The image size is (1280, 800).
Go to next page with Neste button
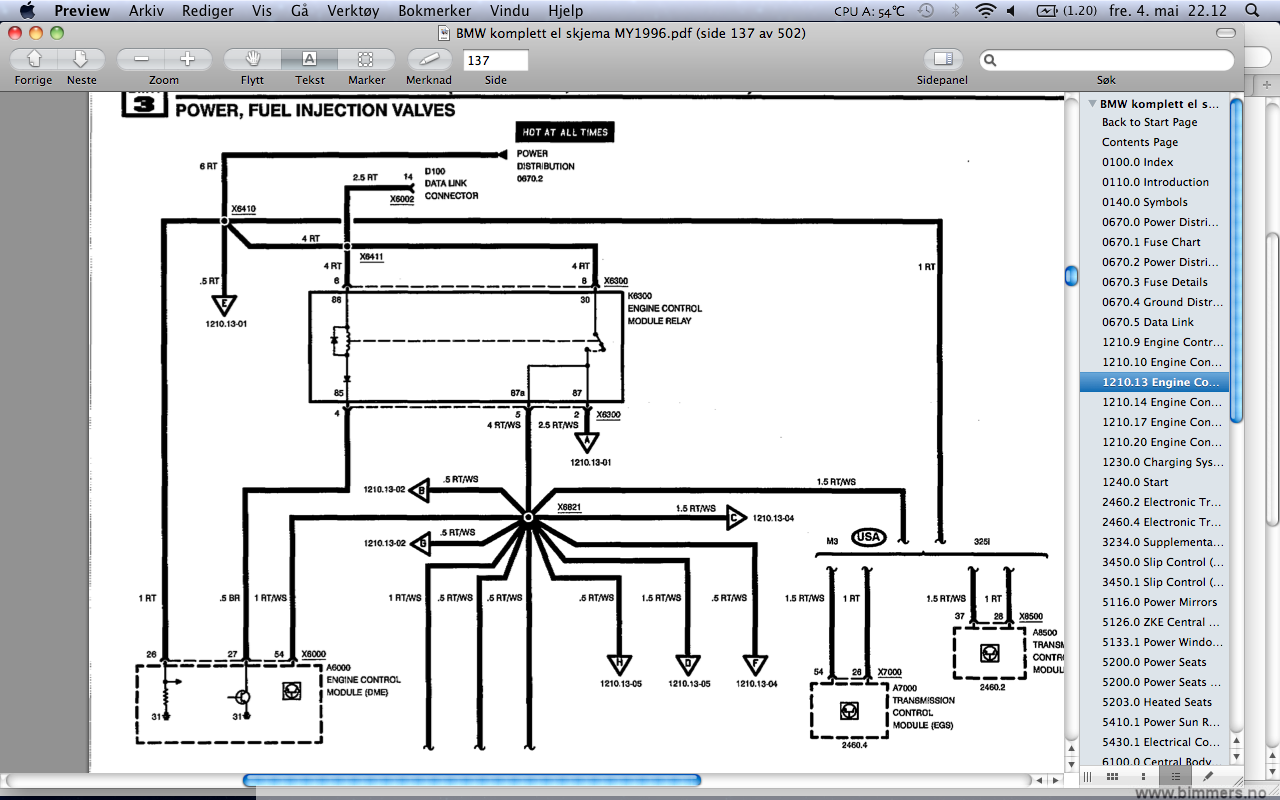click(81, 59)
